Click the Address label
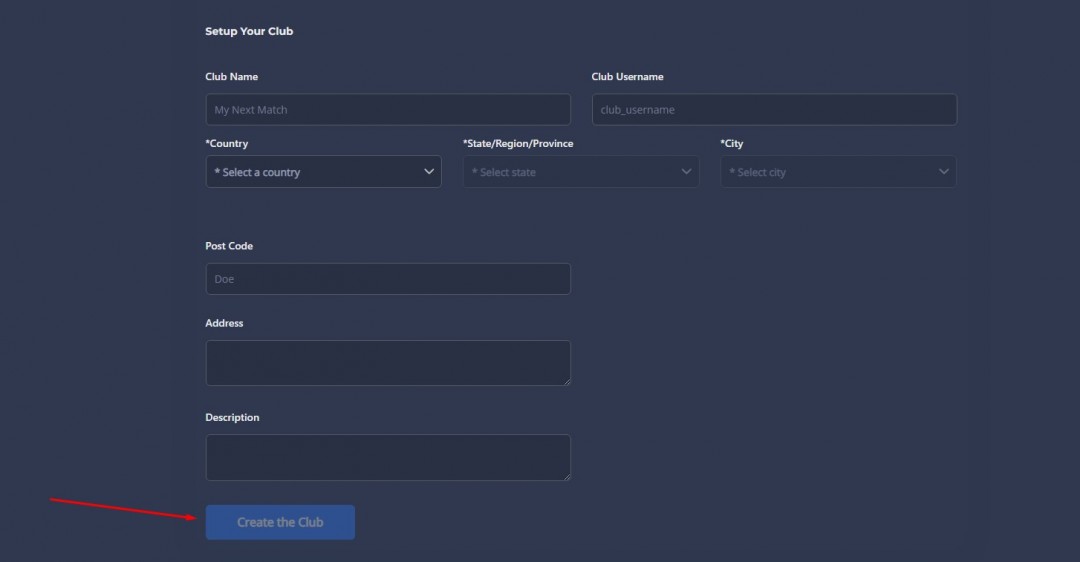The image size is (1080, 562). click(224, 323)
